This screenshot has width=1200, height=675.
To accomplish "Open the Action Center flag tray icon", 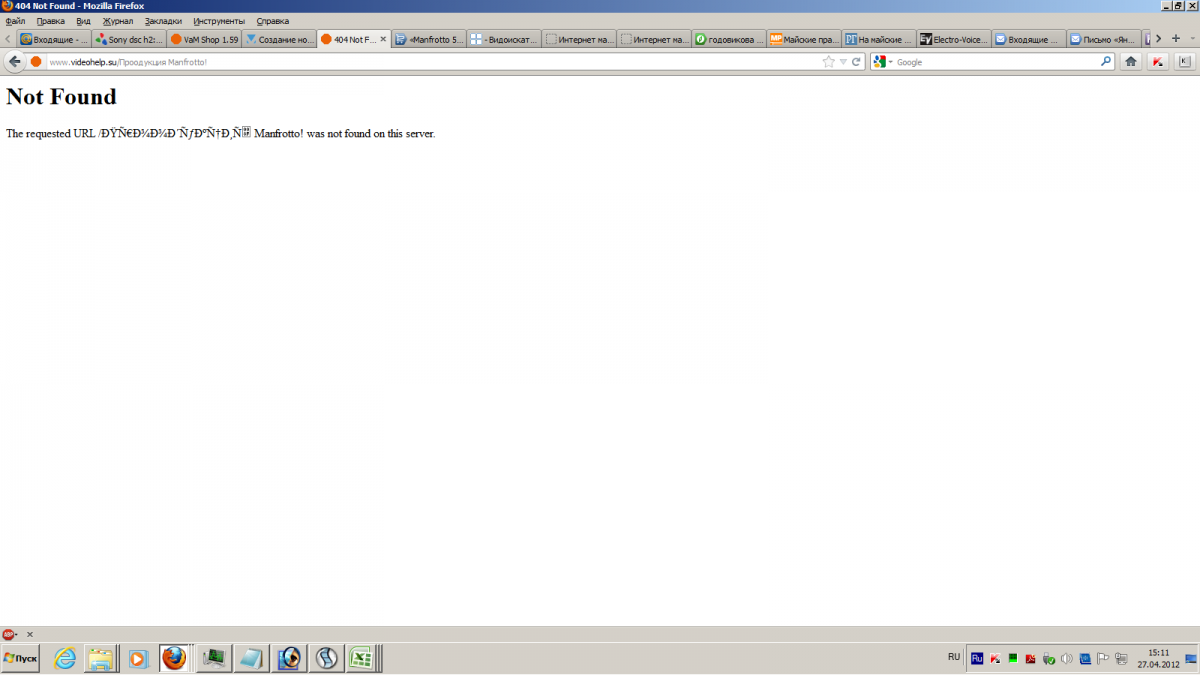I will pos(1103,658).
